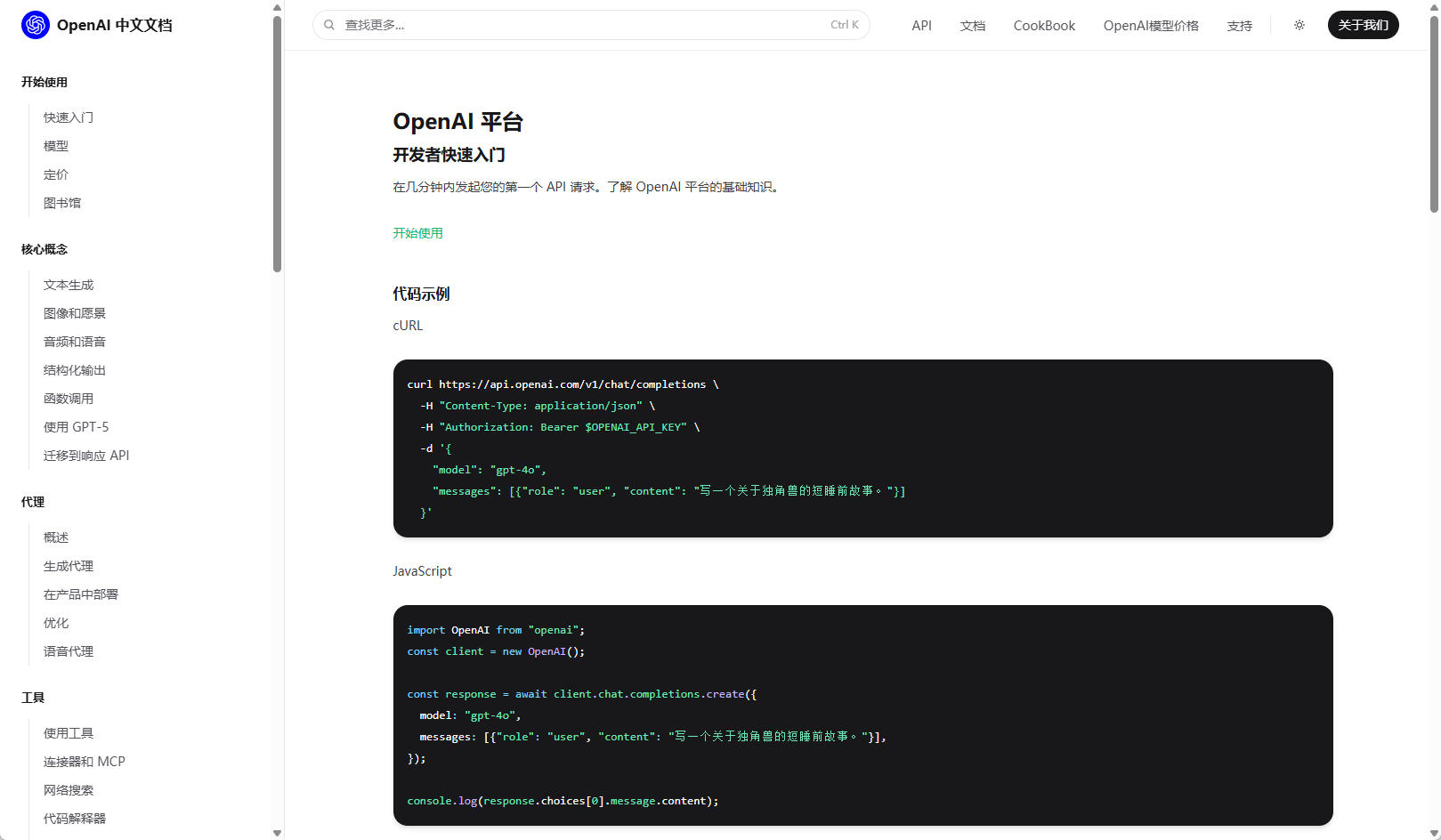This screenshot has height=840, width=1441.
Task: Select 模型 from the sidebar
Action: pyautogui.click(x=55, y=146)
